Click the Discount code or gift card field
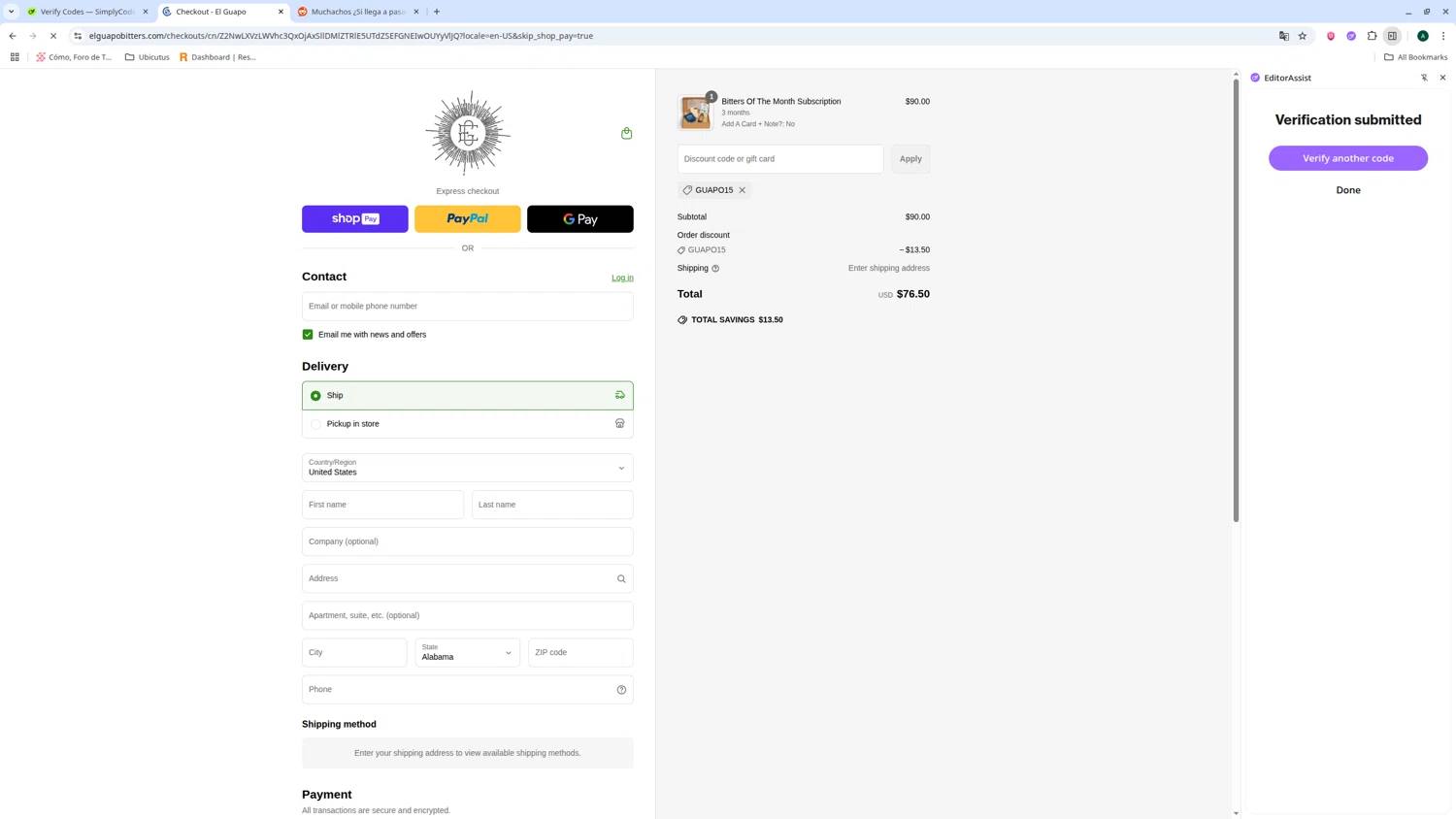Screen dimensions: 1456x819 tap(780, 159)
